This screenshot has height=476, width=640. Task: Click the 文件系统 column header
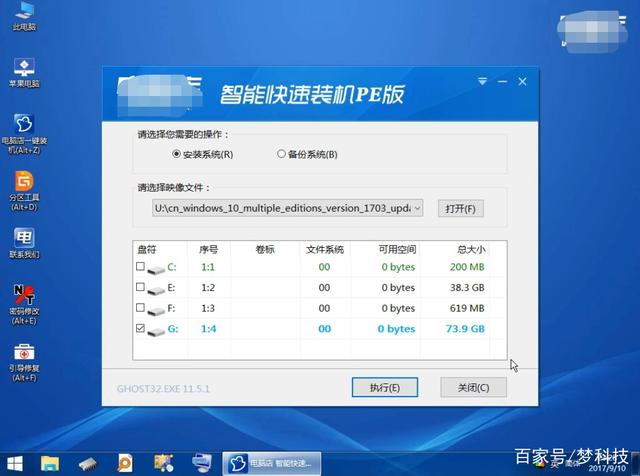325,249
